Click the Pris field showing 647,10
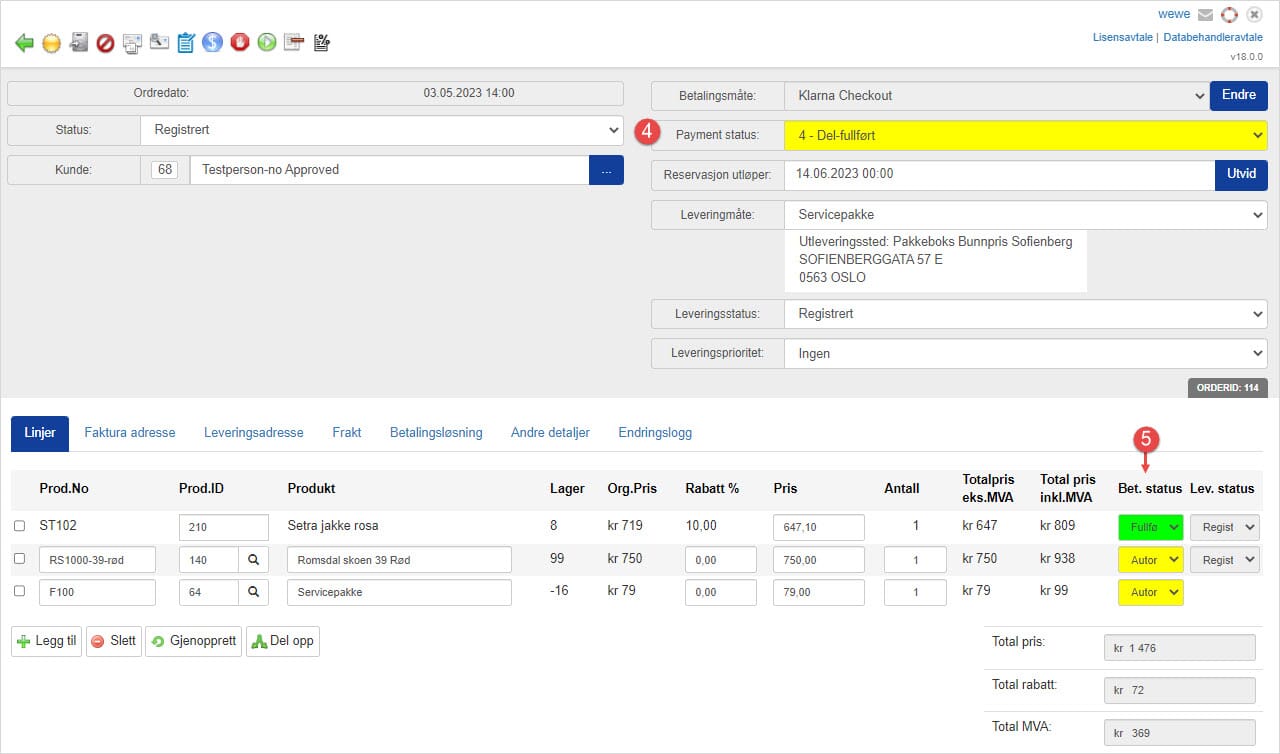Image resolution: width=1280 pixels, height=754 pixels. (818, 528)
